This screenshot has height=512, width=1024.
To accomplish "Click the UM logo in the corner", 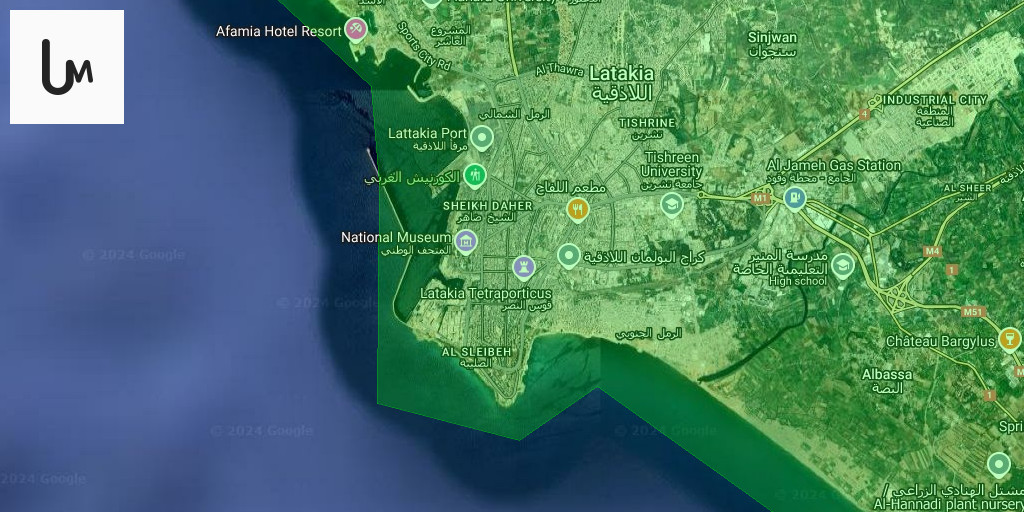I will click(67, 67).
